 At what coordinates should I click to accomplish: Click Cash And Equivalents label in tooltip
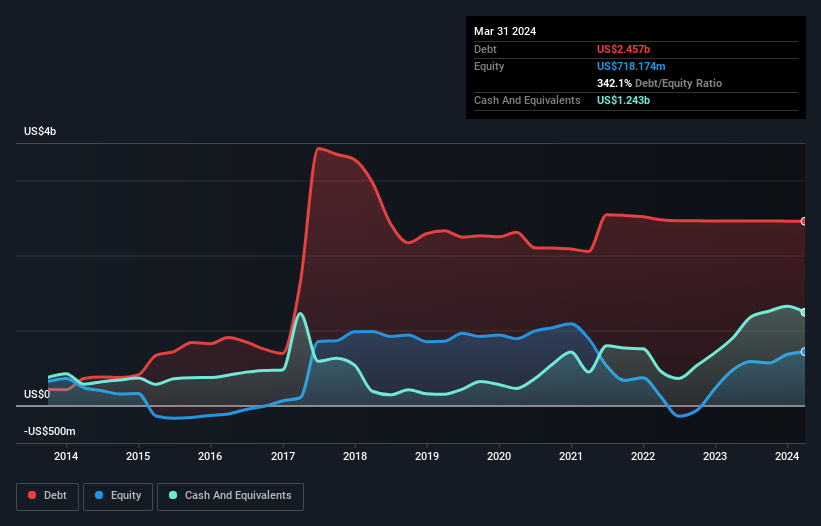(527, 100)
